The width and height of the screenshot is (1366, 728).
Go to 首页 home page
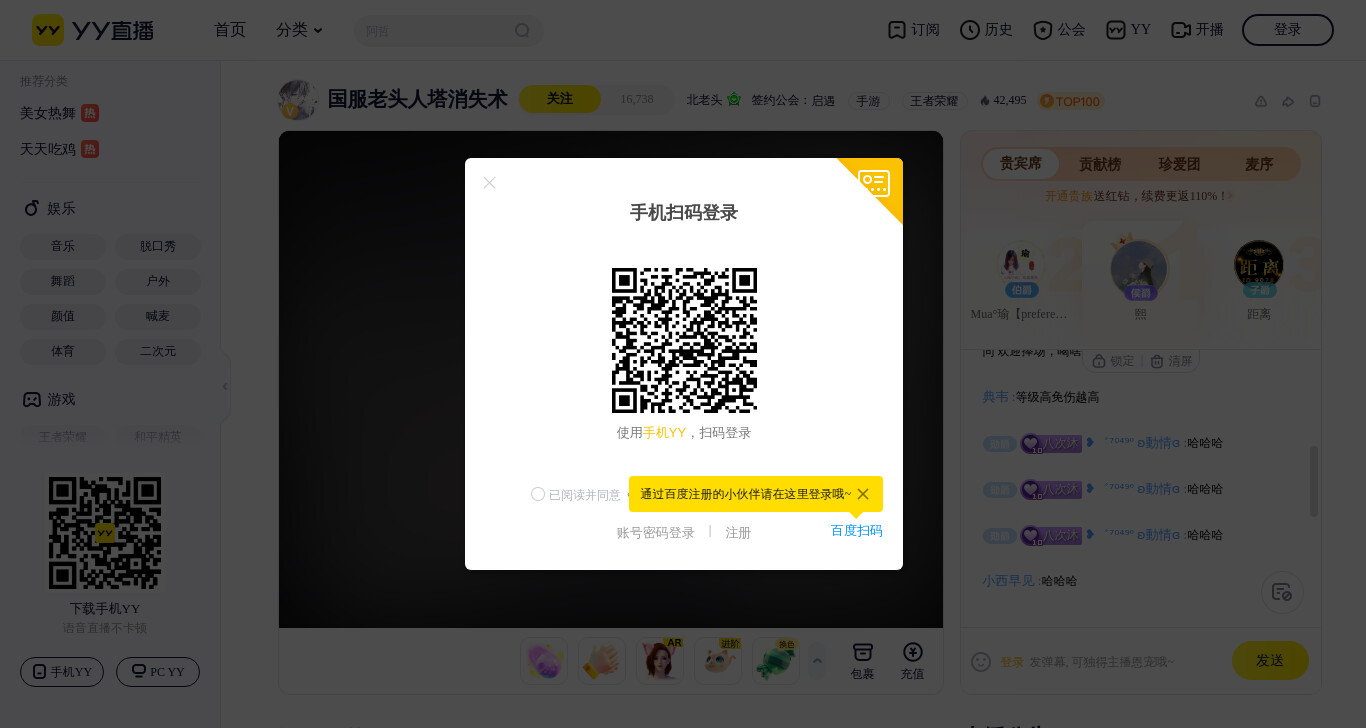pos(230,30)
